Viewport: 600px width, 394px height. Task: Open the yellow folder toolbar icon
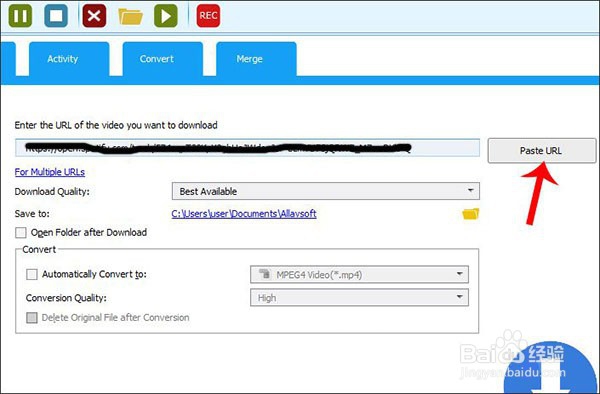coord(130,16)
